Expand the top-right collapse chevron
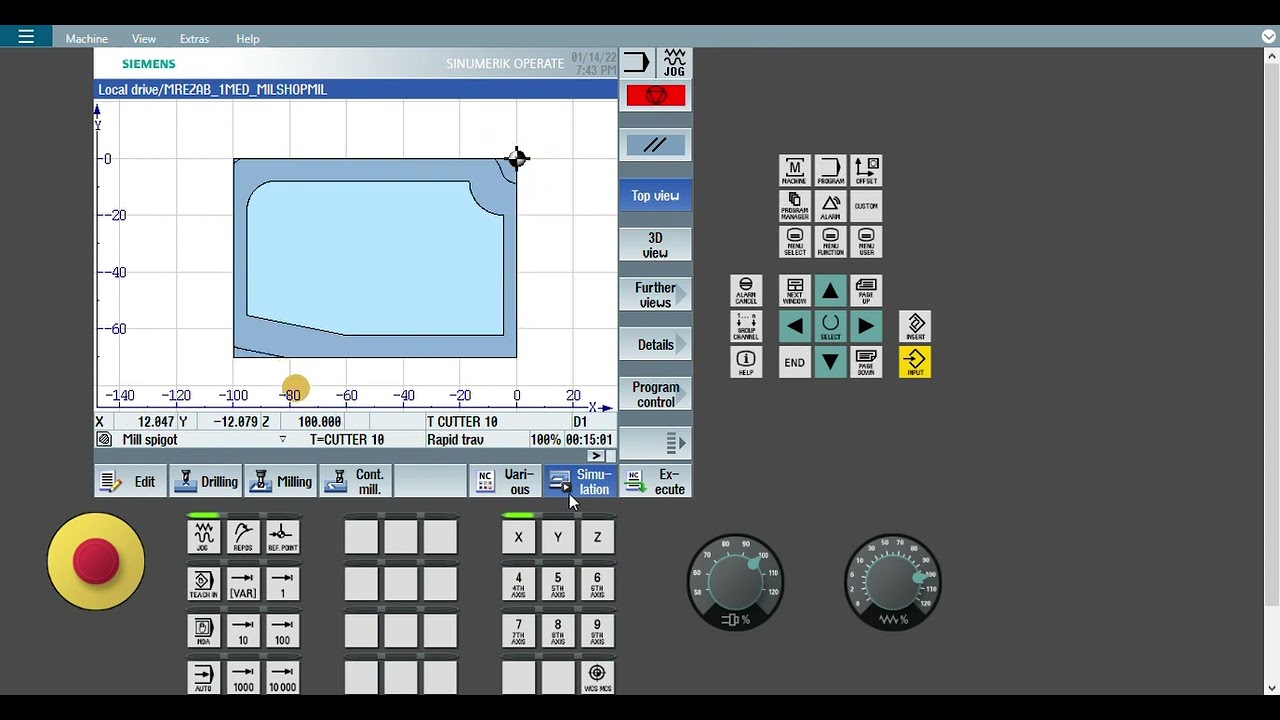 tap(1269, 37)
